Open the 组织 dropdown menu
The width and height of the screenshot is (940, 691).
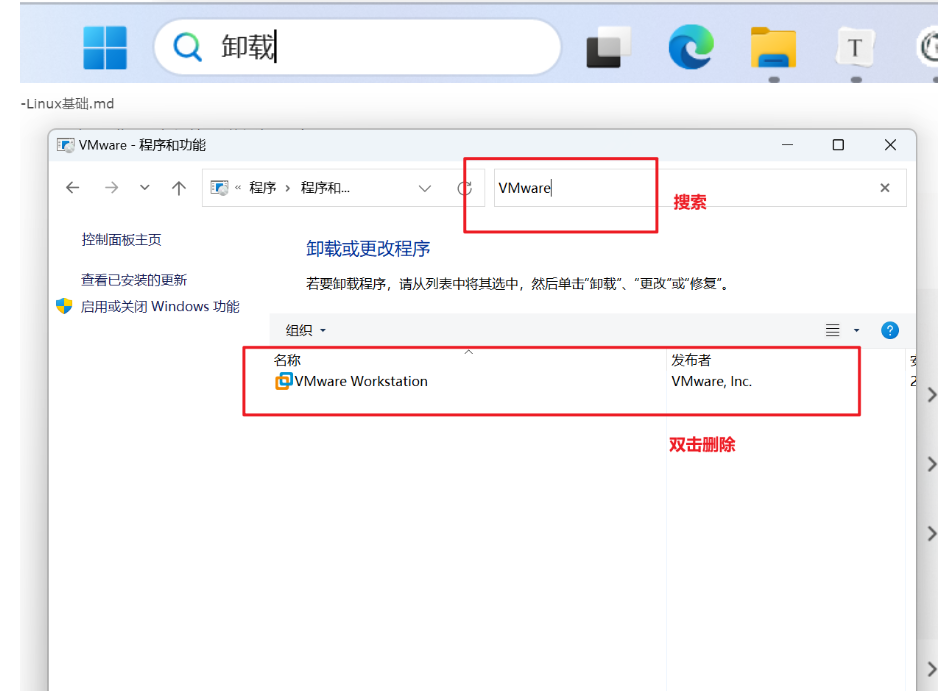306,330
